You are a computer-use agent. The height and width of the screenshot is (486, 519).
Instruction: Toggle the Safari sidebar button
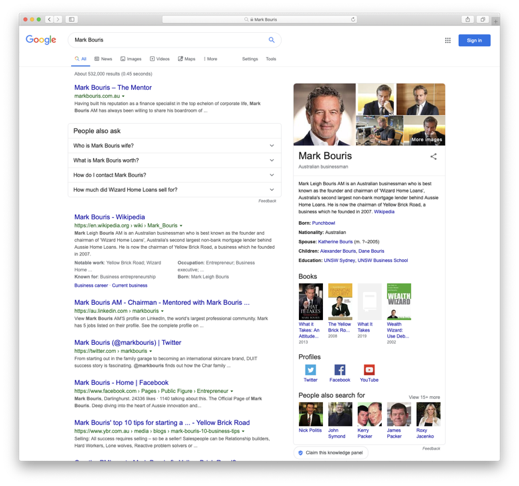72,19
